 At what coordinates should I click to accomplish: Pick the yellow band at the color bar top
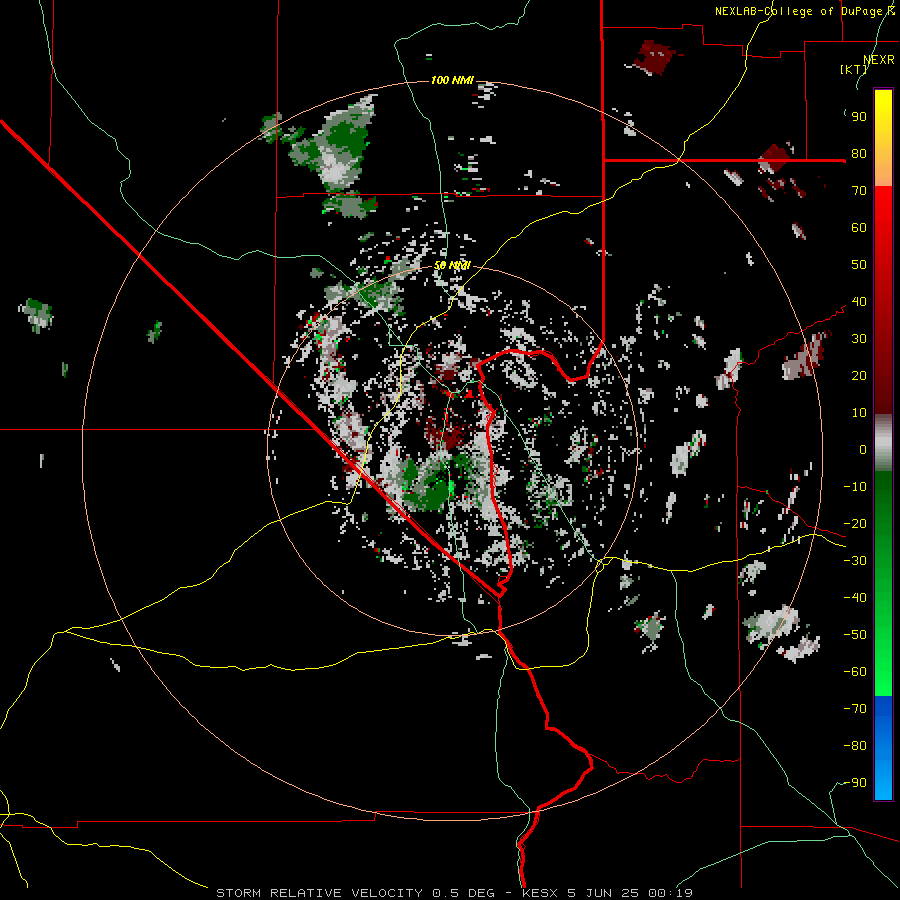click(x=883, y=138)
